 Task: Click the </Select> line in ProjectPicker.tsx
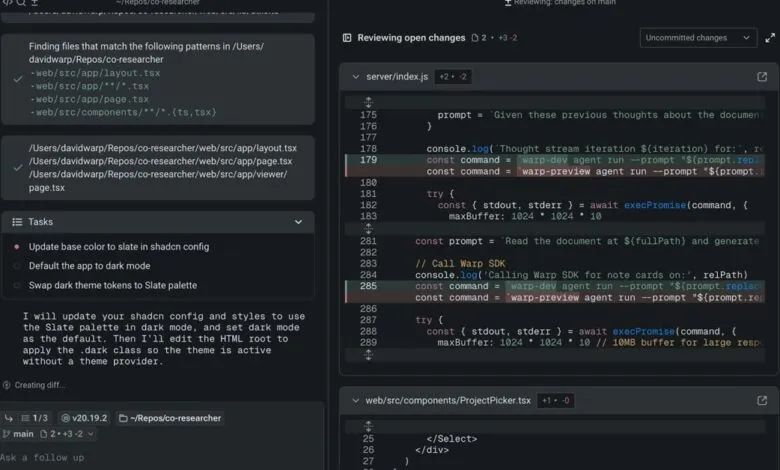451,439
